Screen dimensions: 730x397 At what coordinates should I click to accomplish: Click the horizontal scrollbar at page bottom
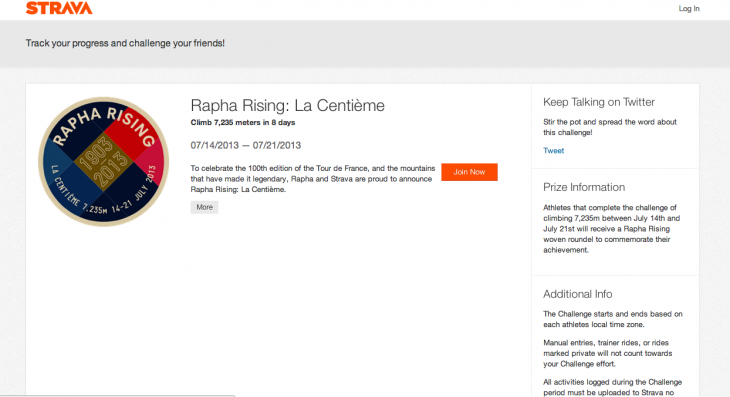[x=117, y=396]
